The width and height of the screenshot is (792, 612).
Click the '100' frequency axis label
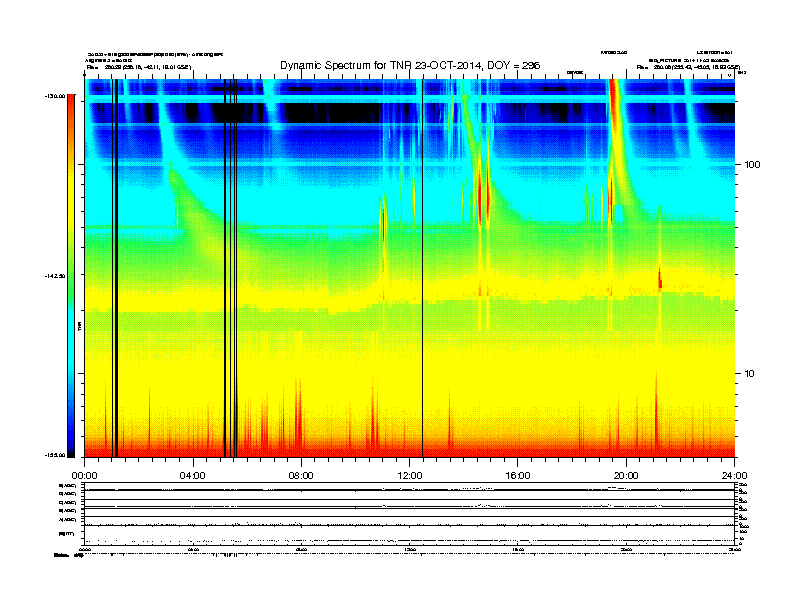[x=752, y=165]
